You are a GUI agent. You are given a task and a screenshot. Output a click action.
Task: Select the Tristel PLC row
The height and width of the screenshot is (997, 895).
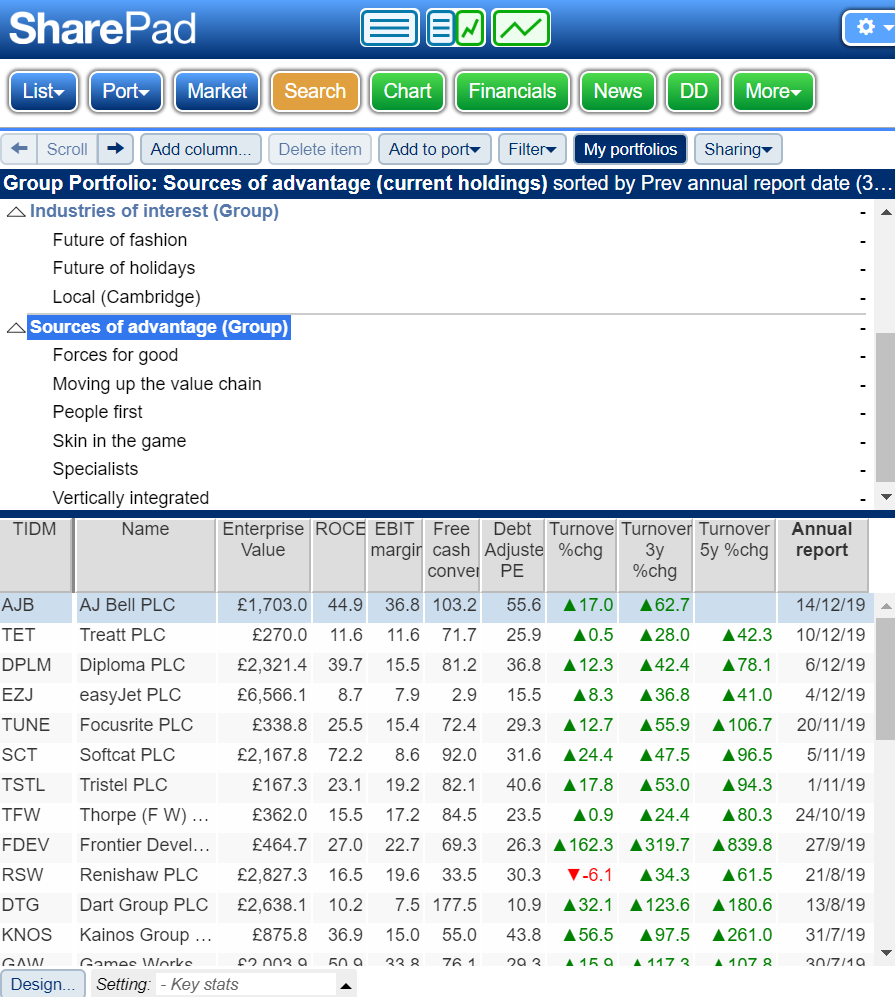pos(436,785)
